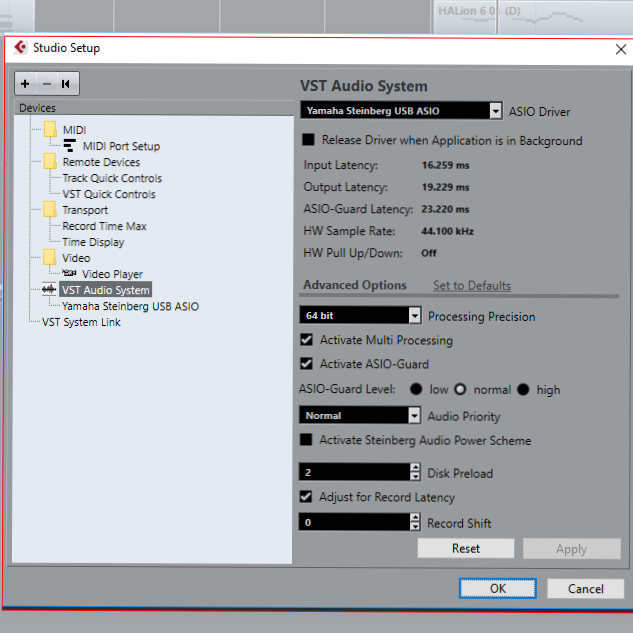
Task: Select Track Quick Controls in tree
Action: point(112,178)
